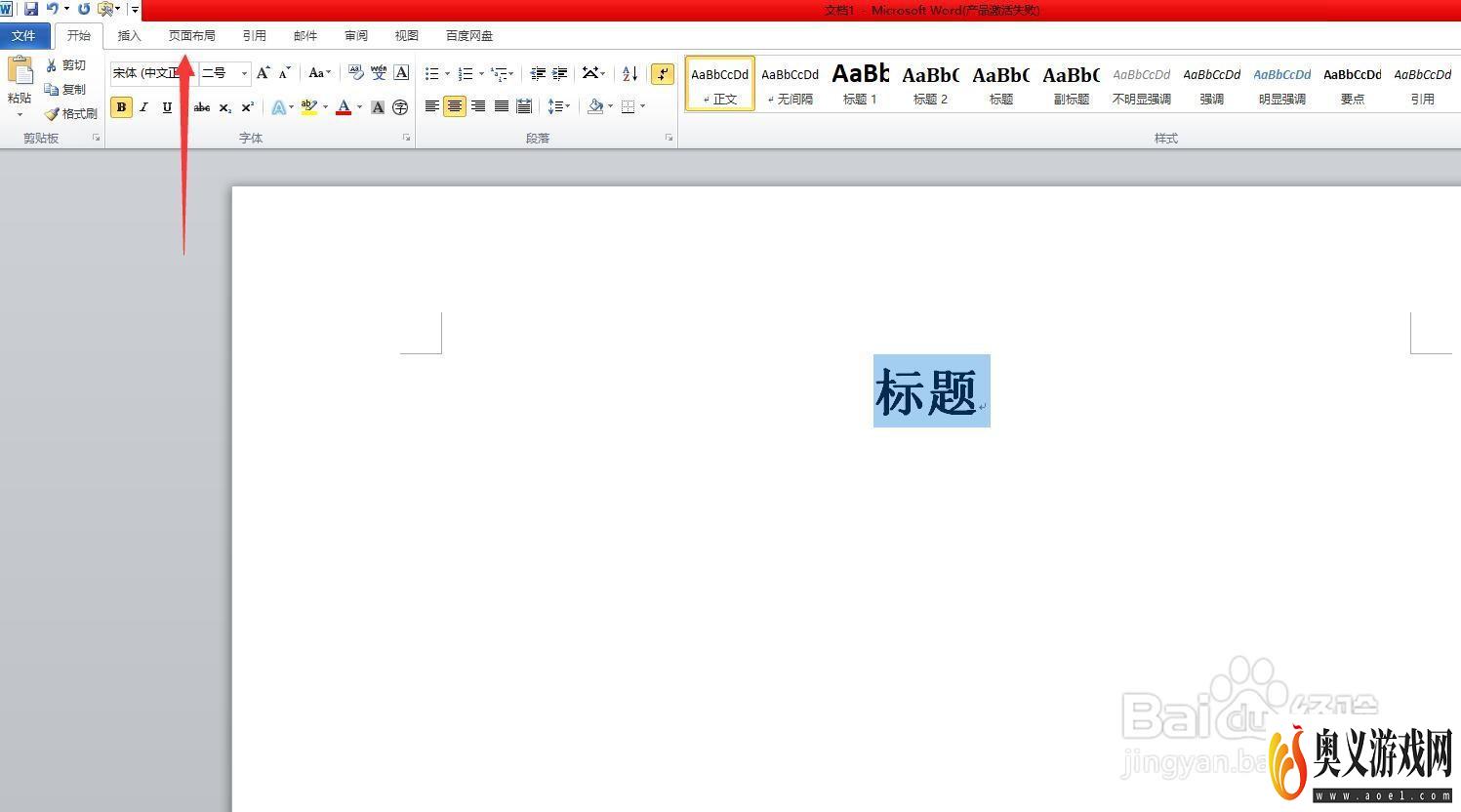Align text left
The height and width of the screenshot is (812, 1461).
point(431,106)
